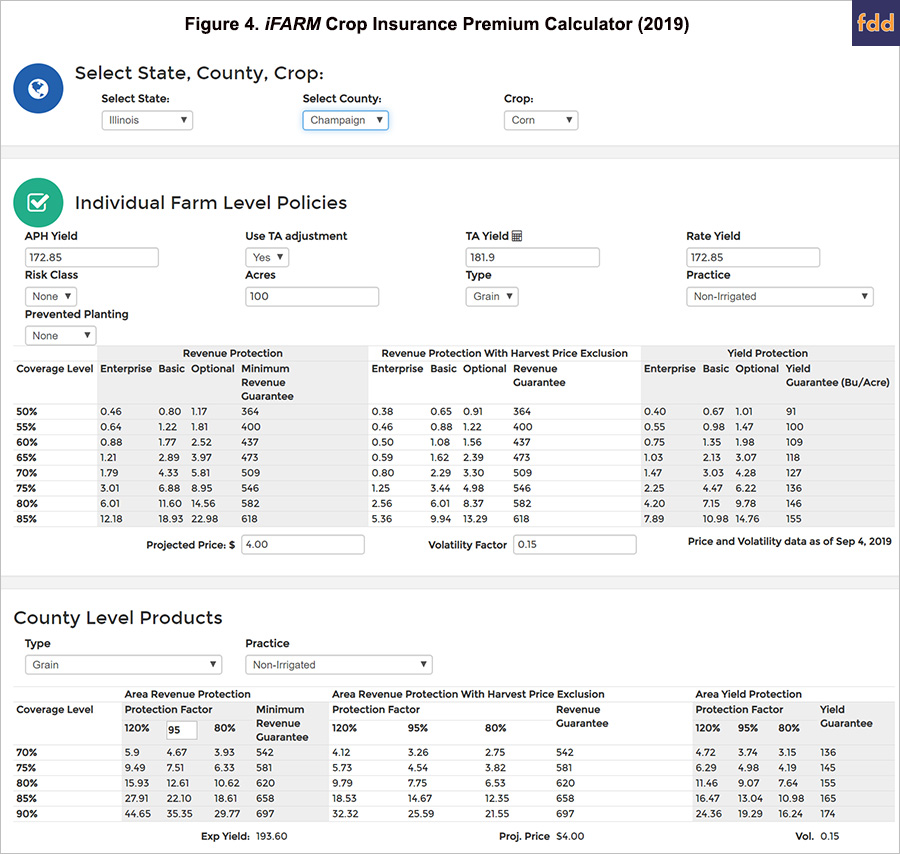The height and width of the screenshot is (854, 900).
Task: Click the Rate Yield input field
Action: tap(753, 257)
